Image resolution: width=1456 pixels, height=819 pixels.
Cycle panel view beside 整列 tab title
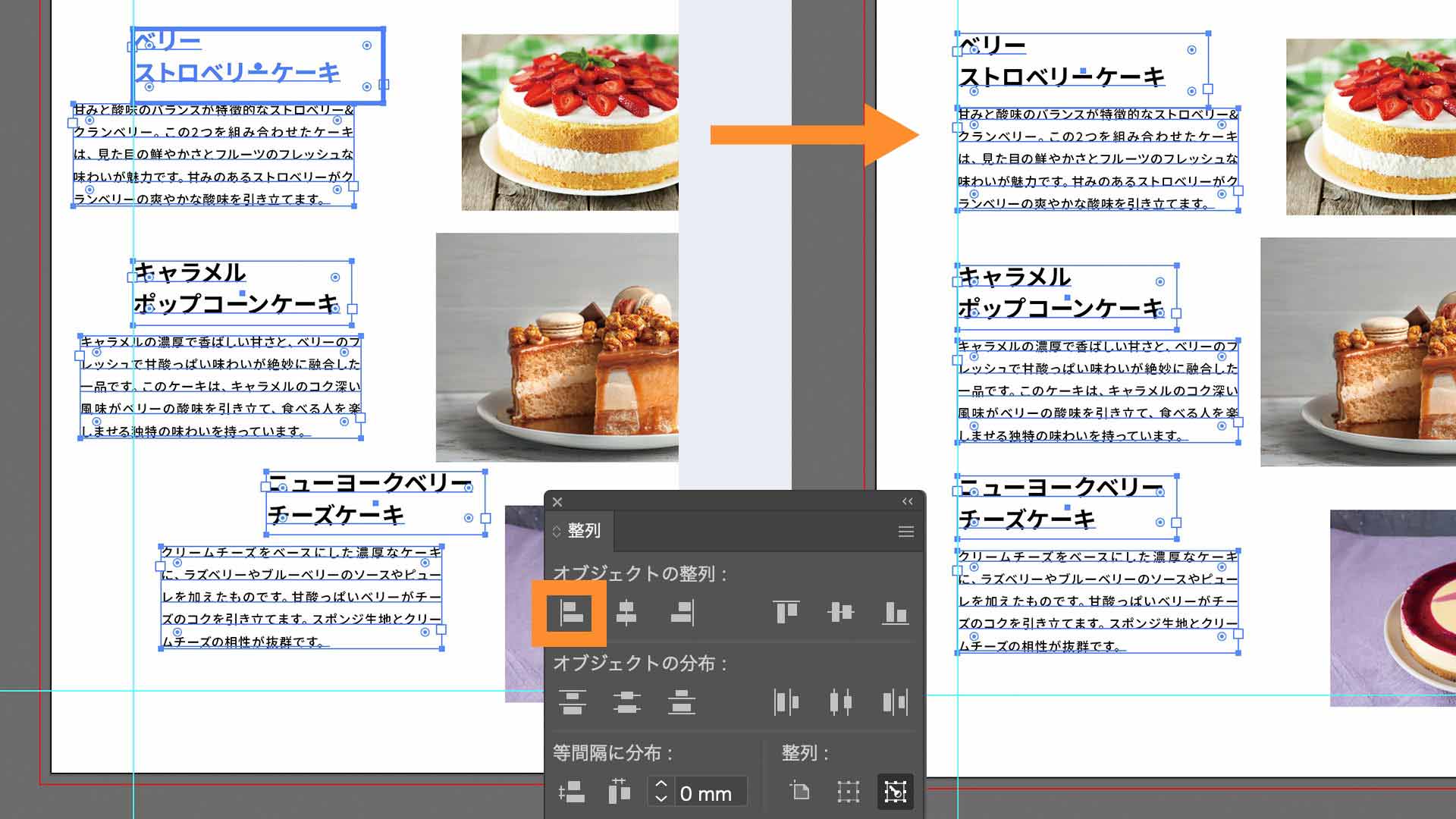557,532
